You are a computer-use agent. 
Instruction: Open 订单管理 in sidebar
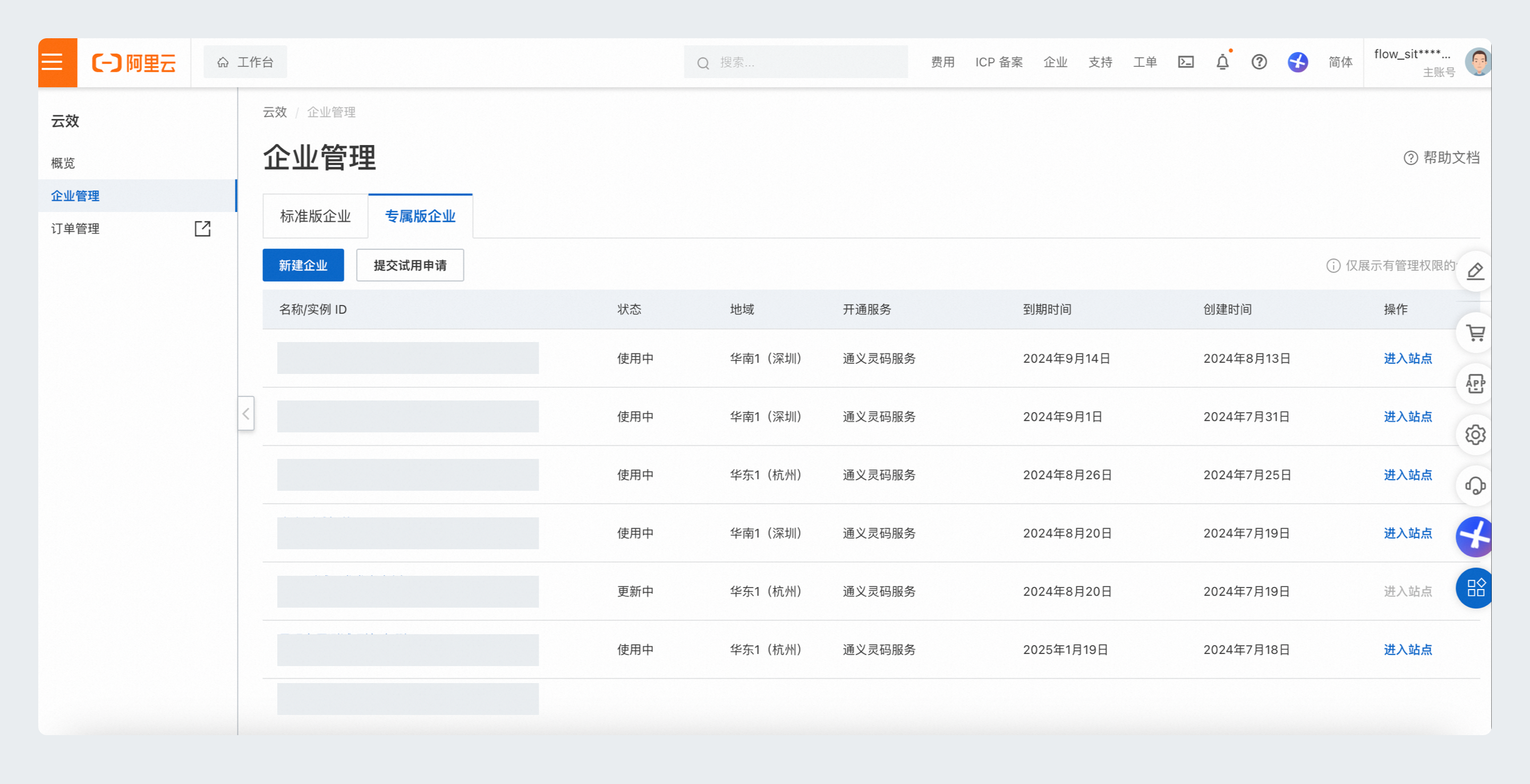75,228
